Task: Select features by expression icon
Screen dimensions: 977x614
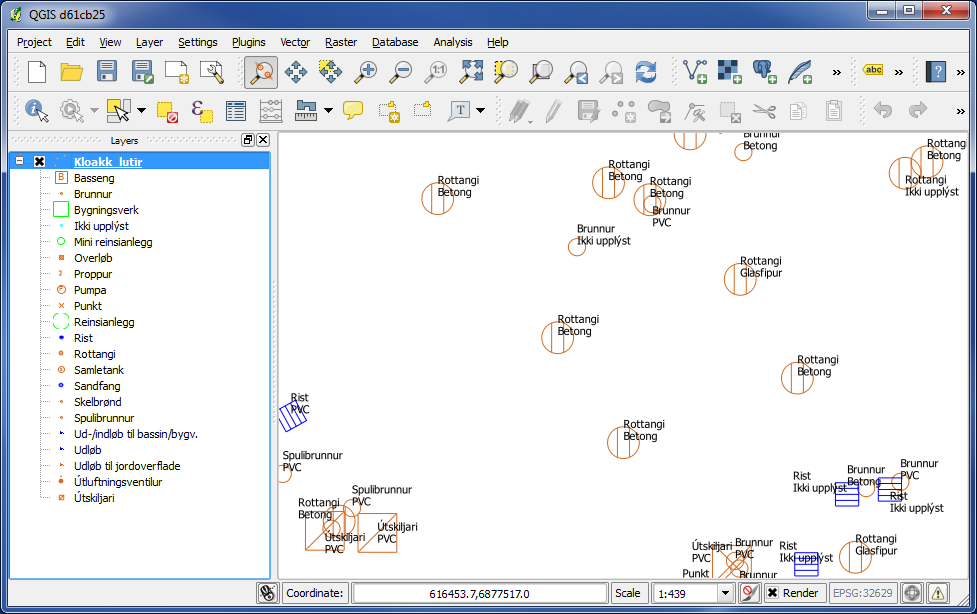Action: click(201, 111)
